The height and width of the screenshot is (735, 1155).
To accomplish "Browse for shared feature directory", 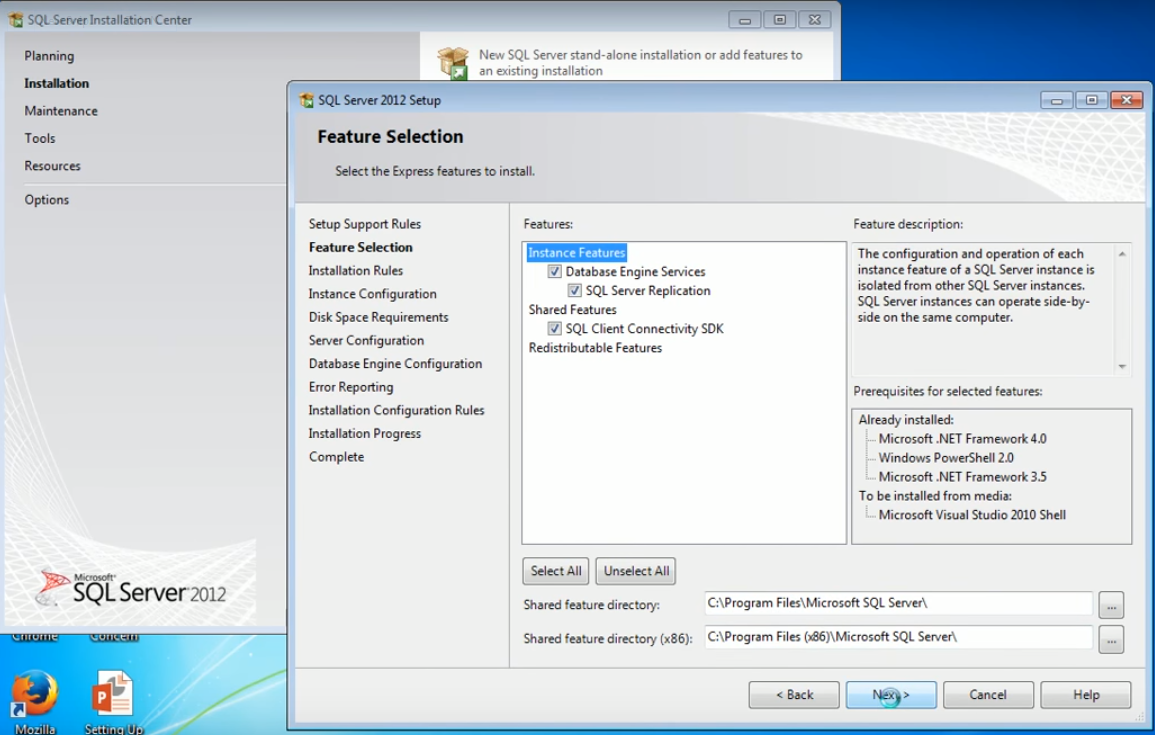I will pyautogui.click(x=1111, y=605).
